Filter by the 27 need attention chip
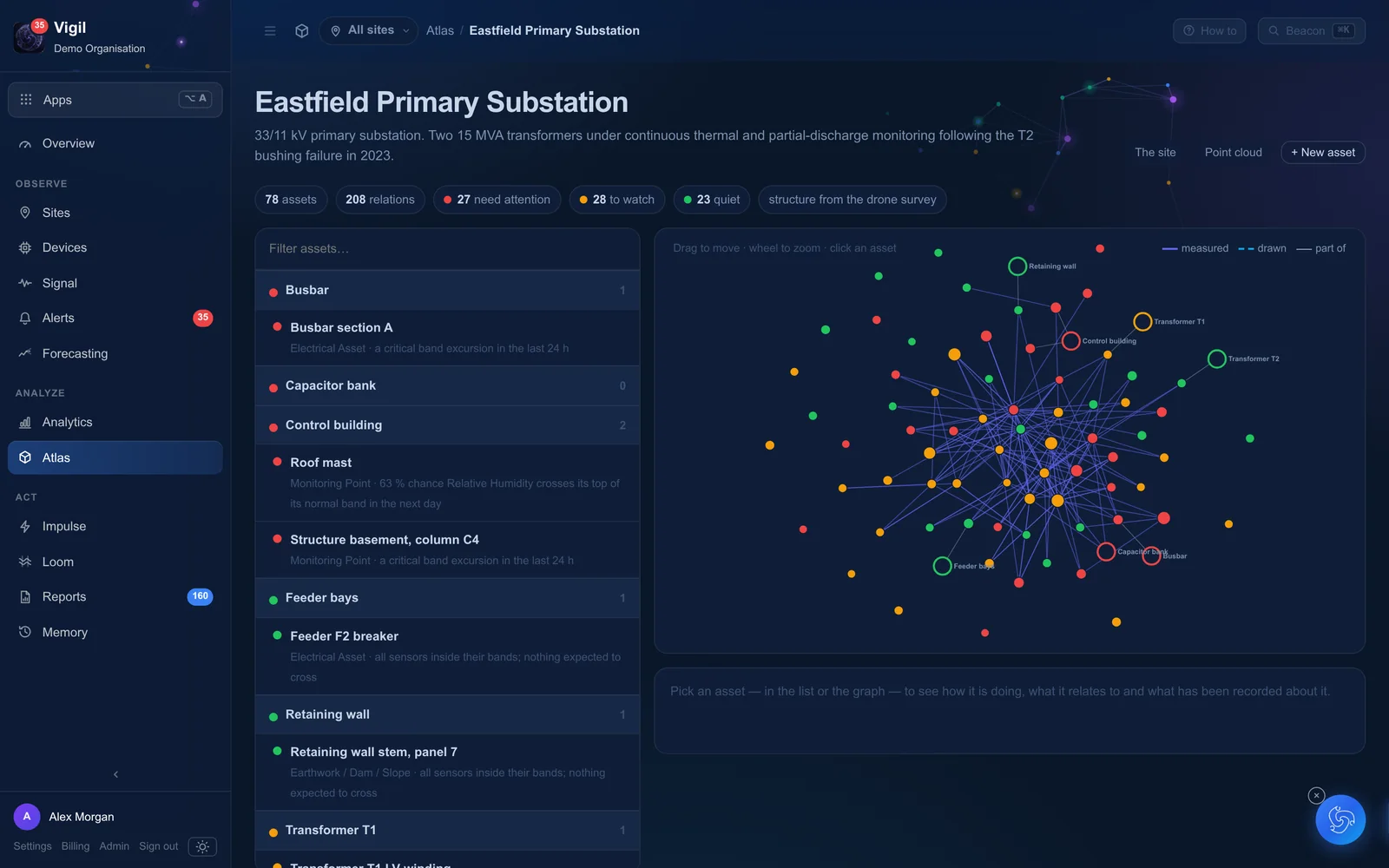This screenshot has height=868, width=1389. [x=497, y=200]
